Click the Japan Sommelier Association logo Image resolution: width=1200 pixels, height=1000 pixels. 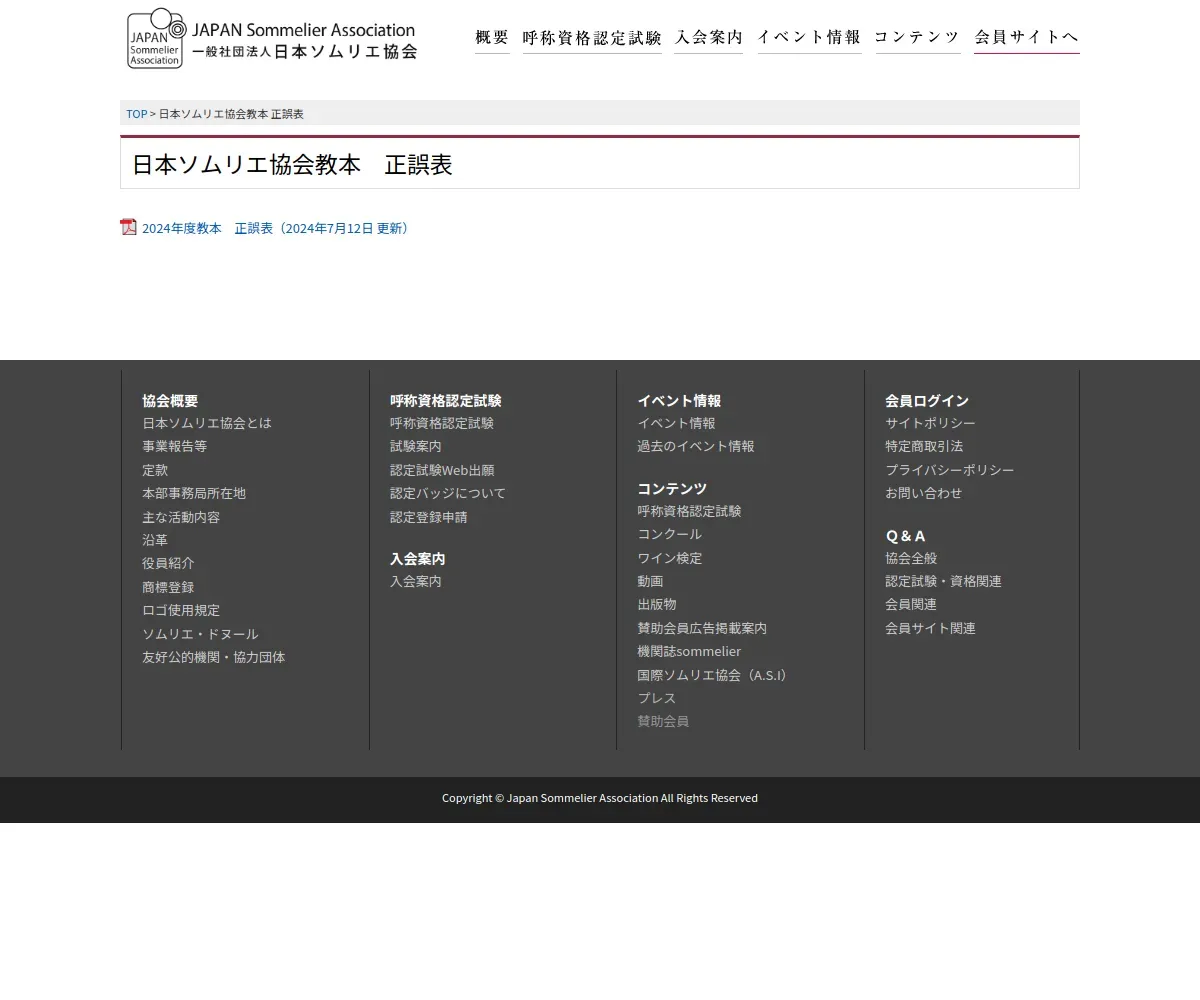tap(272, 38)
